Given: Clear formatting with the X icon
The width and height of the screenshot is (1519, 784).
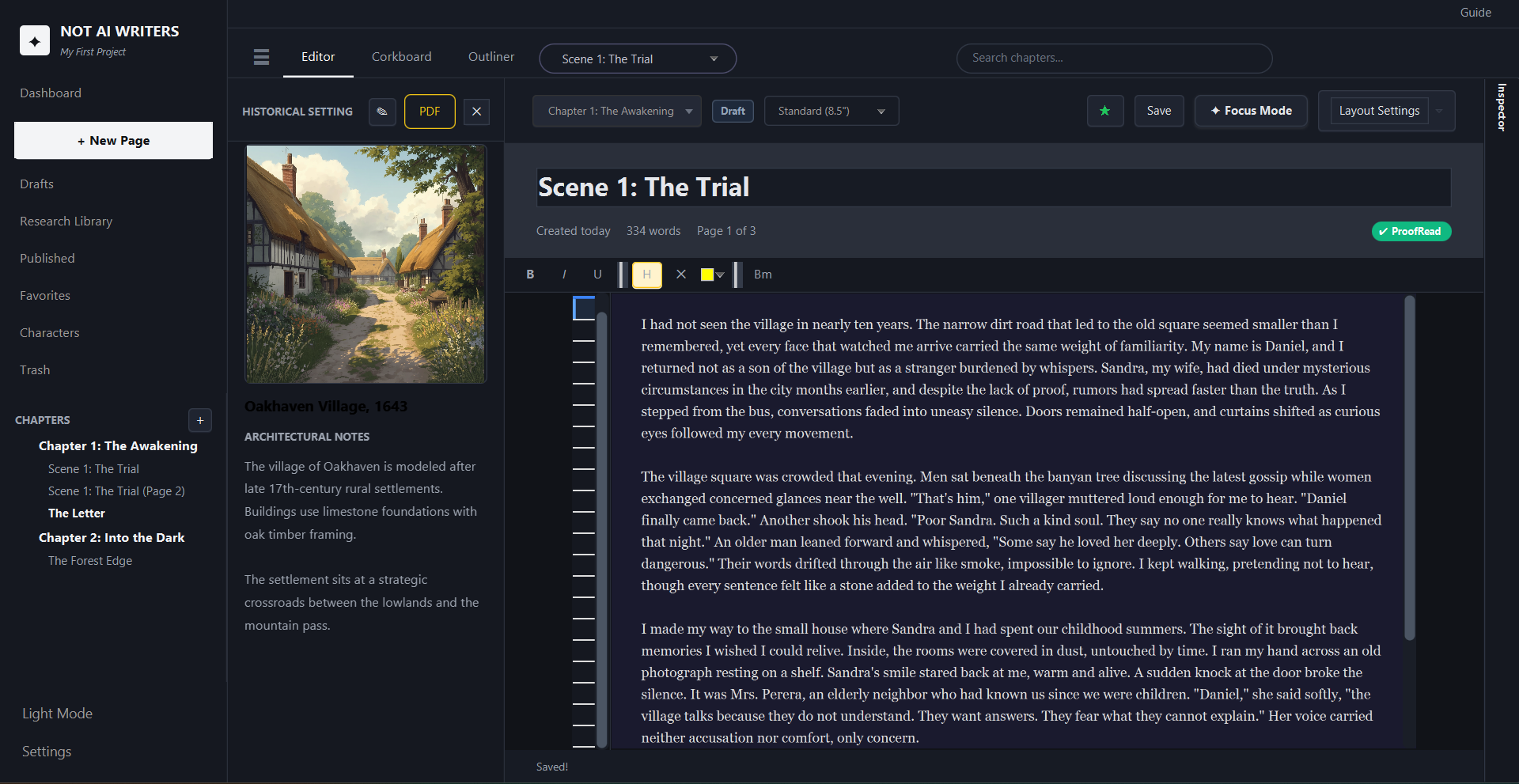Looking at the screenshot, I should (x=681, y=275).
